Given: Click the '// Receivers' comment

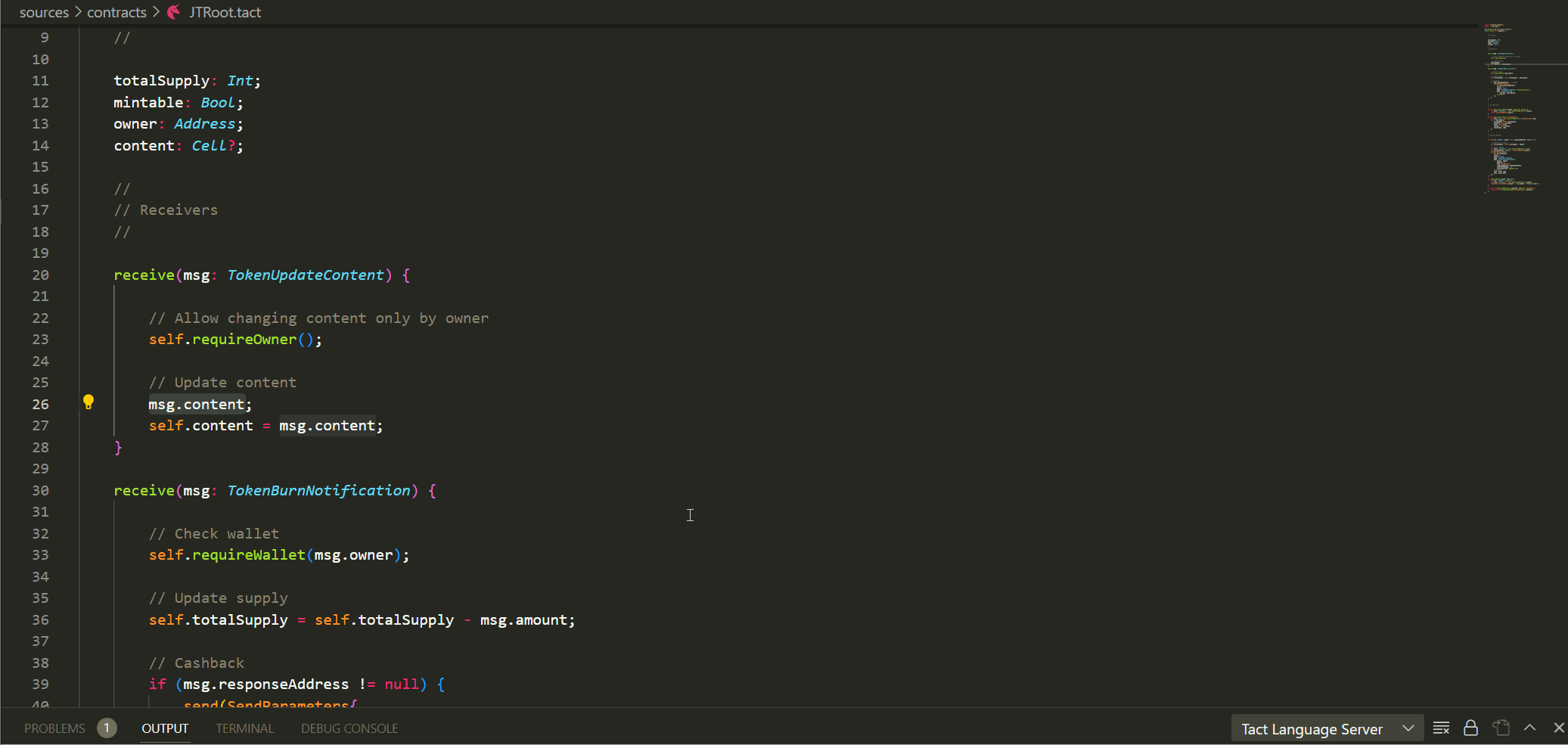Looking at the screenshot, I should tap(166, 210).
